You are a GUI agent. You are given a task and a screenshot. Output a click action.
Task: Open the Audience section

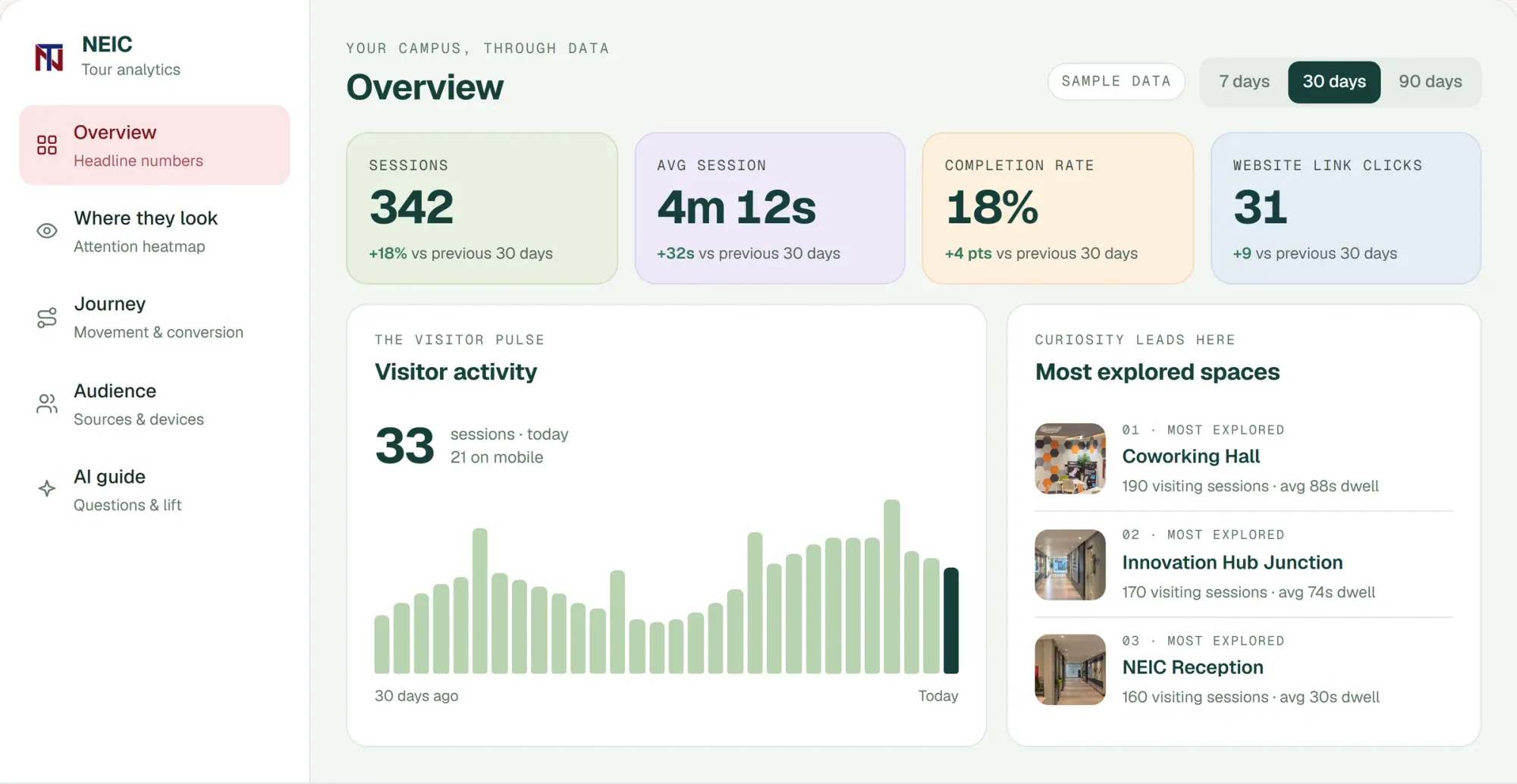tap(155, 403)
